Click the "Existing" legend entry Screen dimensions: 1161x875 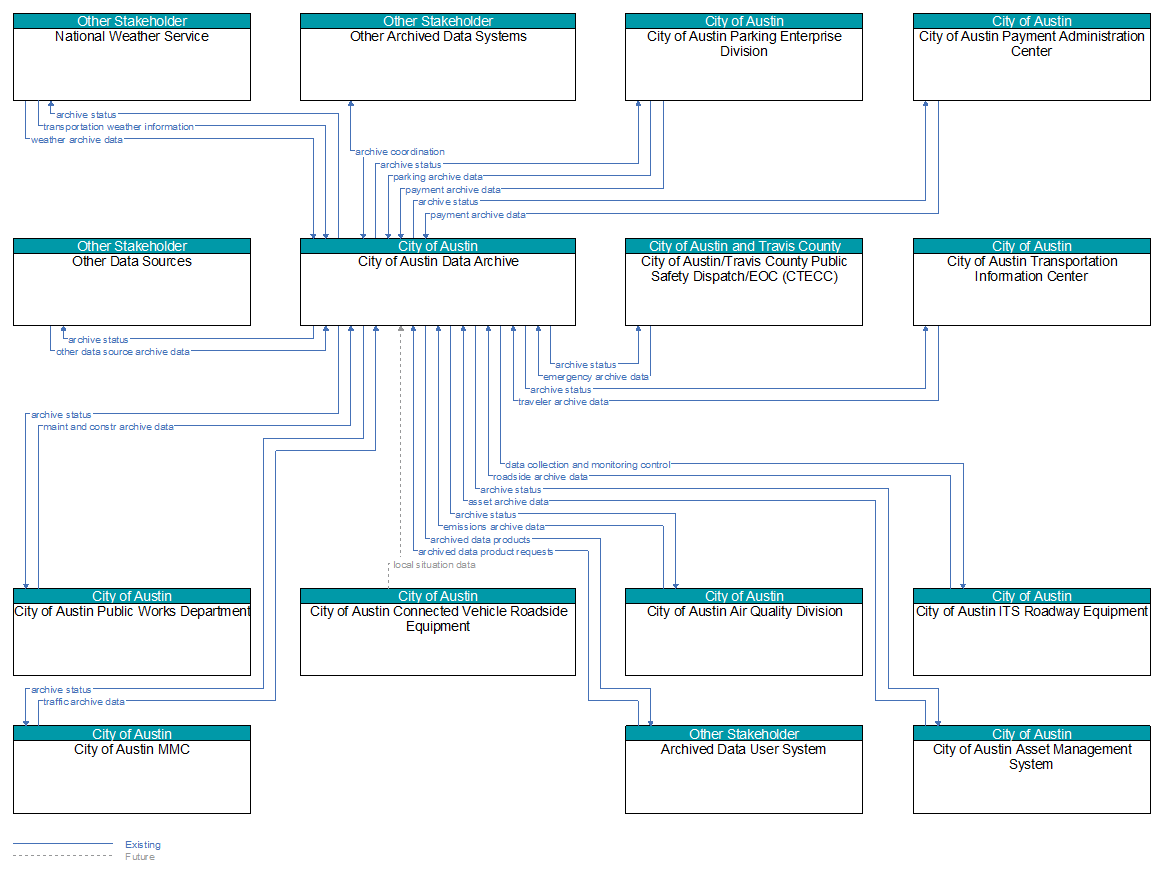coord(143,845)
